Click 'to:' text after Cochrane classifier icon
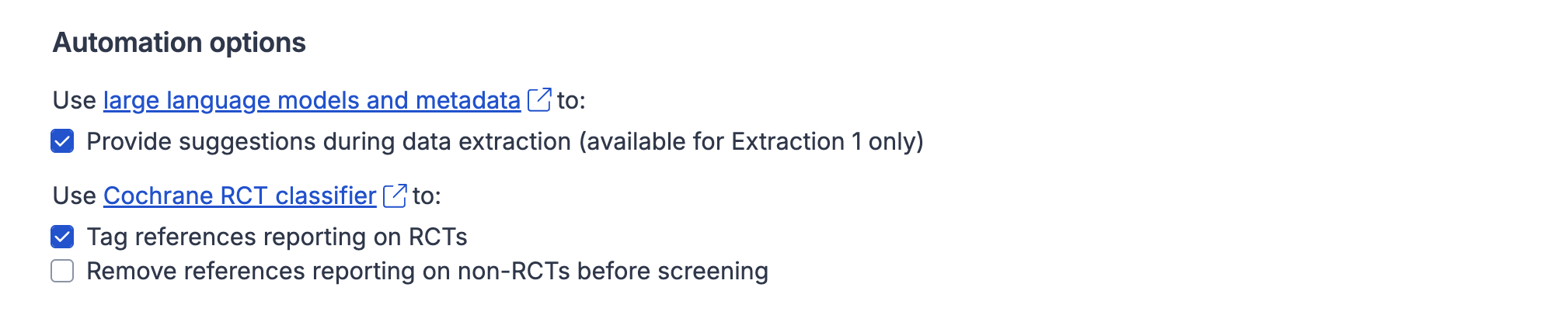The height and width of the screenshot is (315, 1568). (427, 196)
